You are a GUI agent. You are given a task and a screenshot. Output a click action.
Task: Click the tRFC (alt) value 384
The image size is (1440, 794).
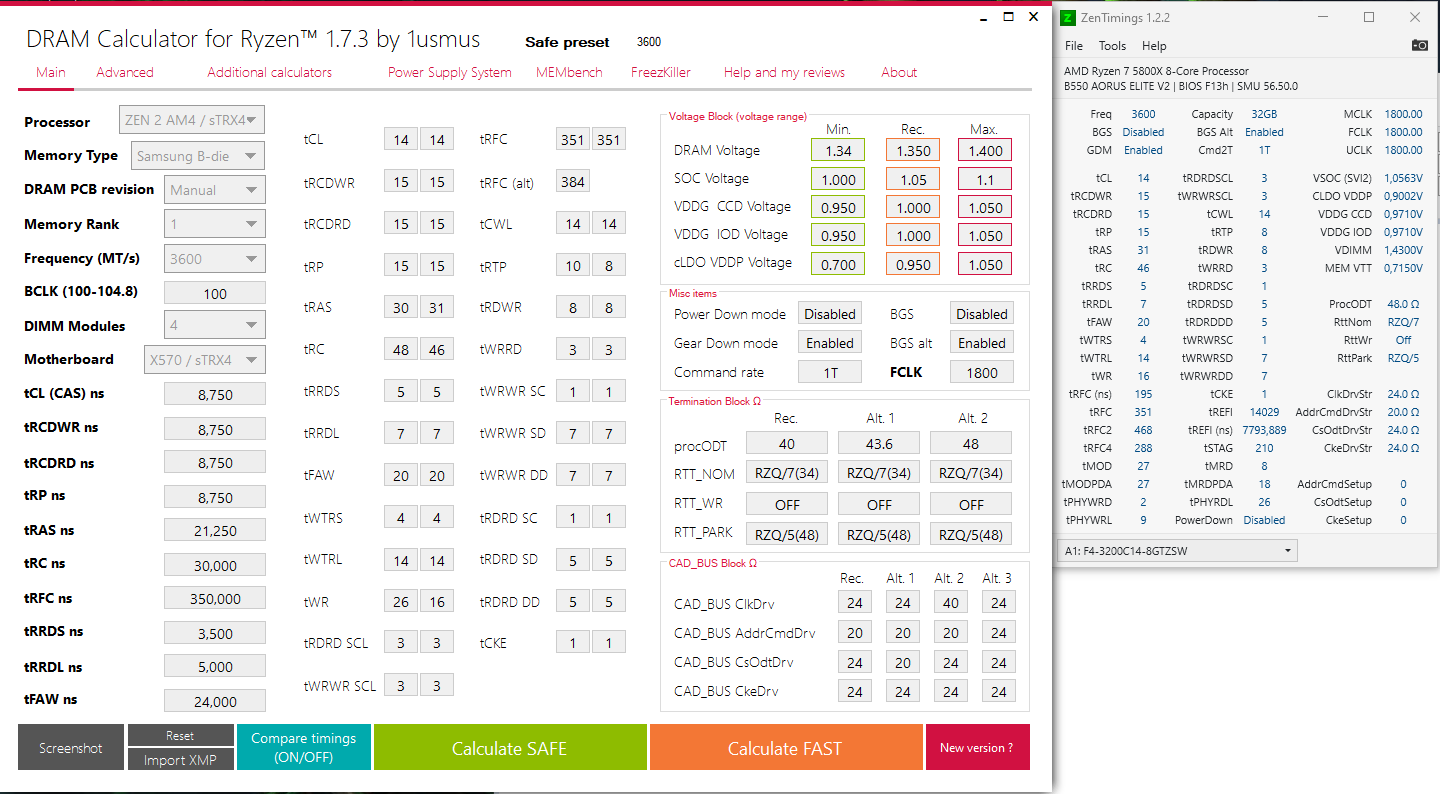[x=572, y=181]
